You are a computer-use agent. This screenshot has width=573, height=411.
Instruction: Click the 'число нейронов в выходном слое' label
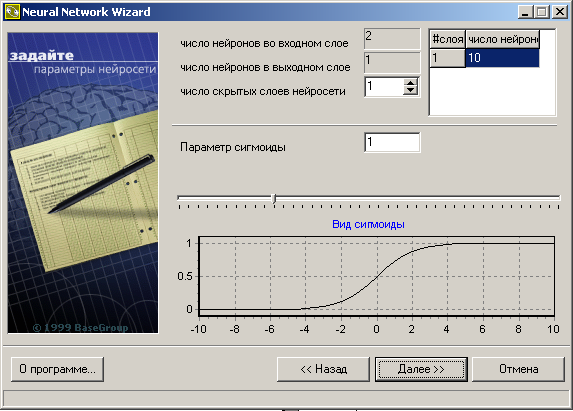pos(265,67)
